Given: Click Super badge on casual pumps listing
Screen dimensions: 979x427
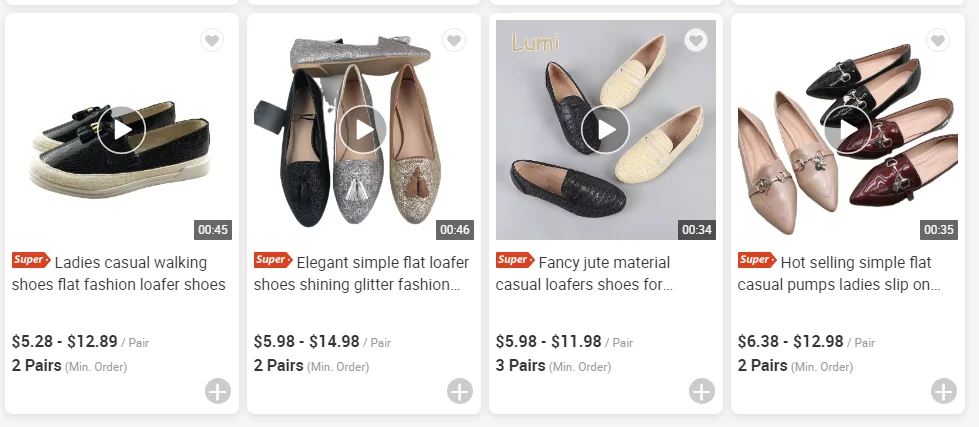Looking at the screenshot, I should tap(756, 261).
